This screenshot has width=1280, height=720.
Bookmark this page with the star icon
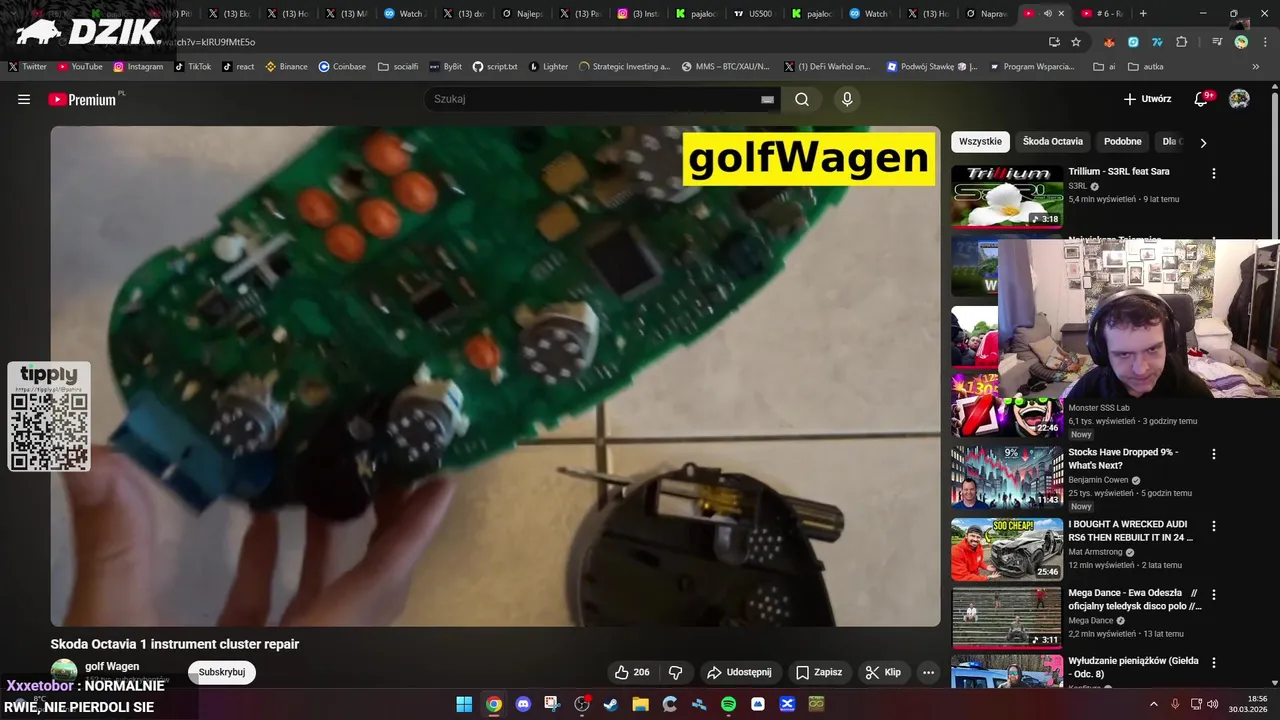(1076, 42)
